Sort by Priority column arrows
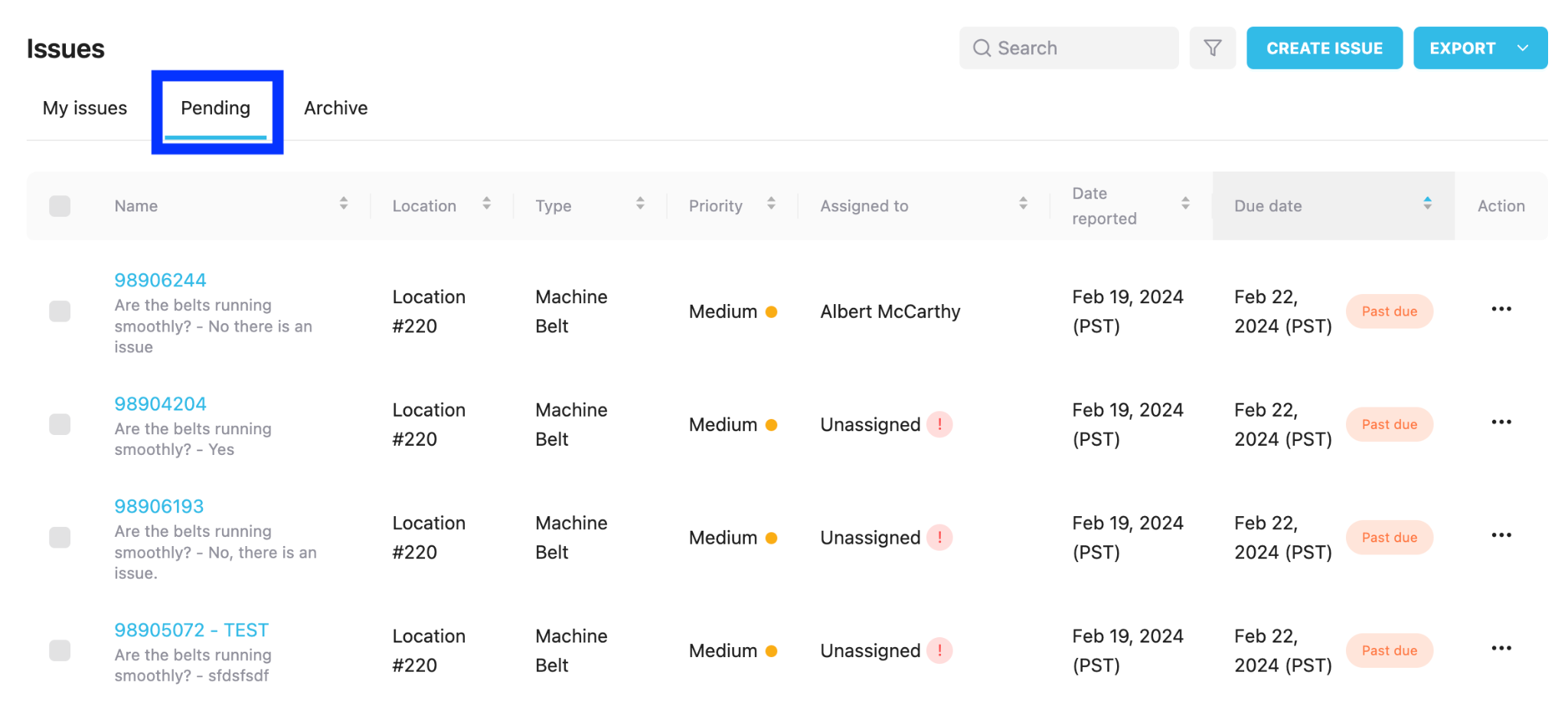 771,204
